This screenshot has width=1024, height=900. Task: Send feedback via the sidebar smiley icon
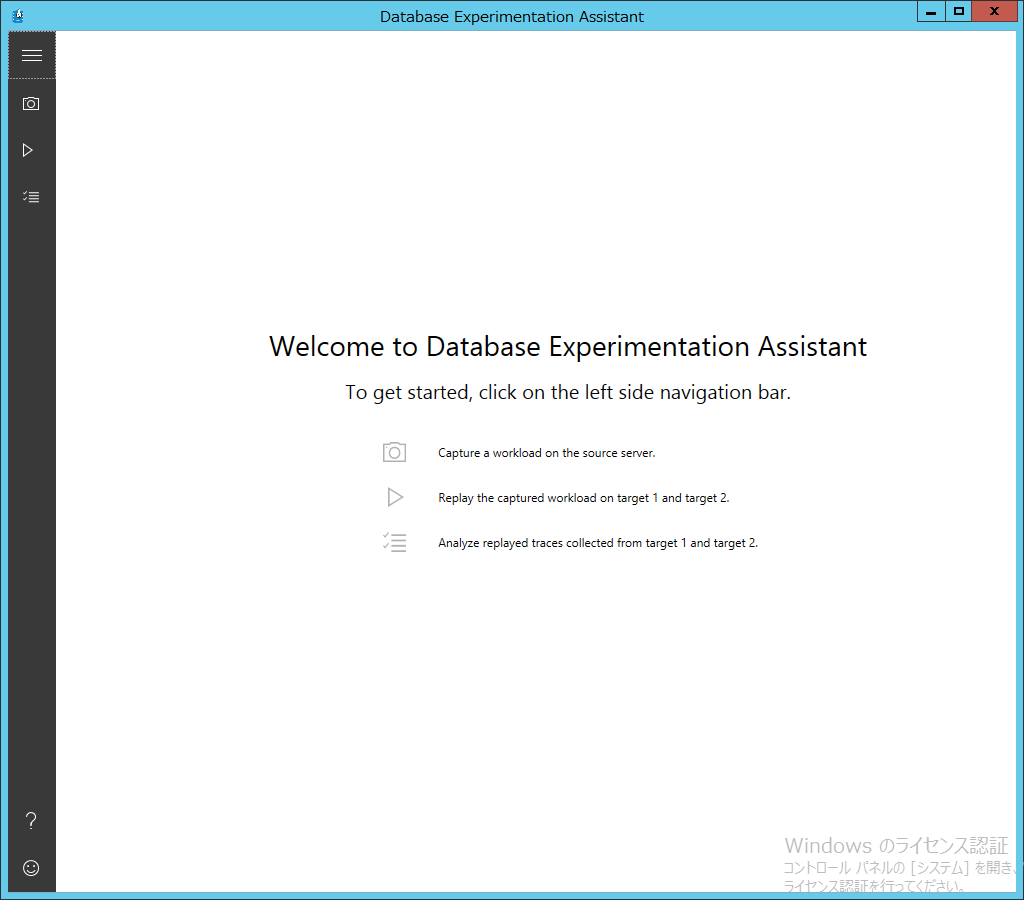(x=31, y=867)
